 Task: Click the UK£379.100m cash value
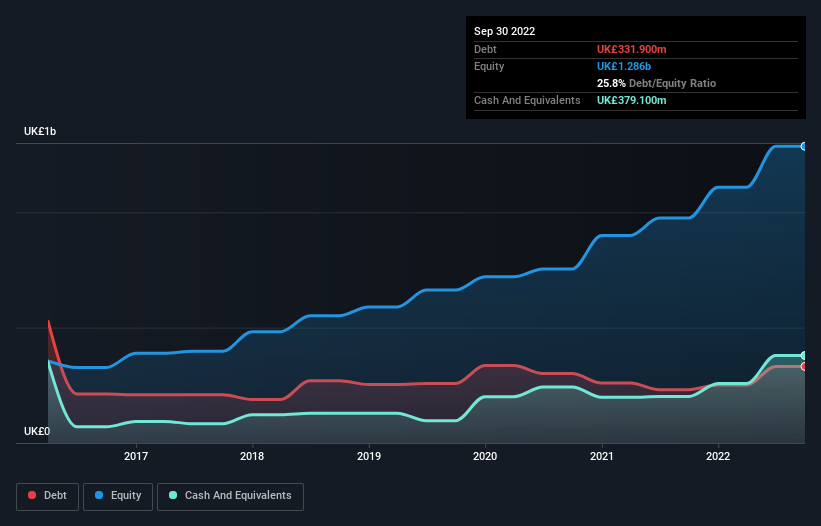631,100
